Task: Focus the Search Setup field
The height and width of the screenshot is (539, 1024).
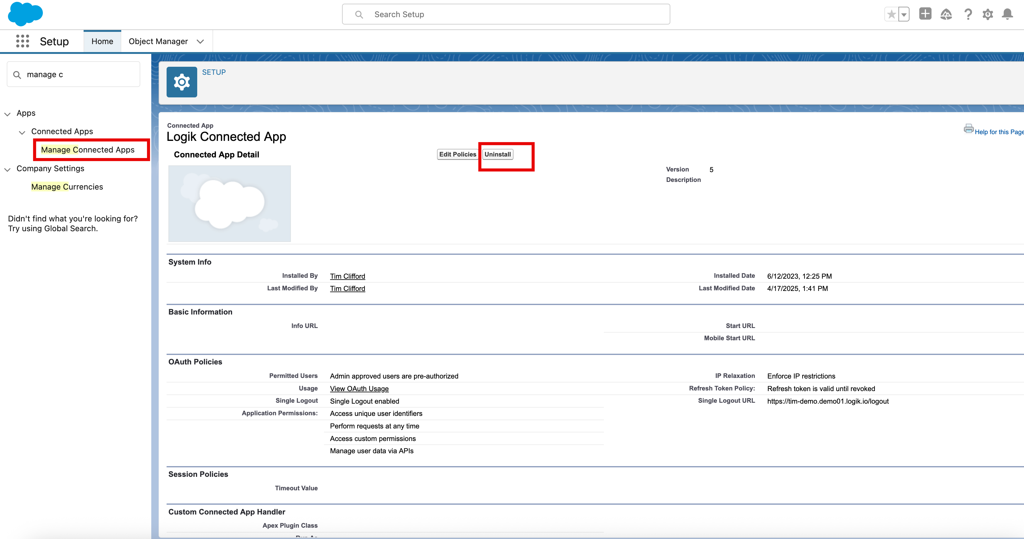Action: 506,14
